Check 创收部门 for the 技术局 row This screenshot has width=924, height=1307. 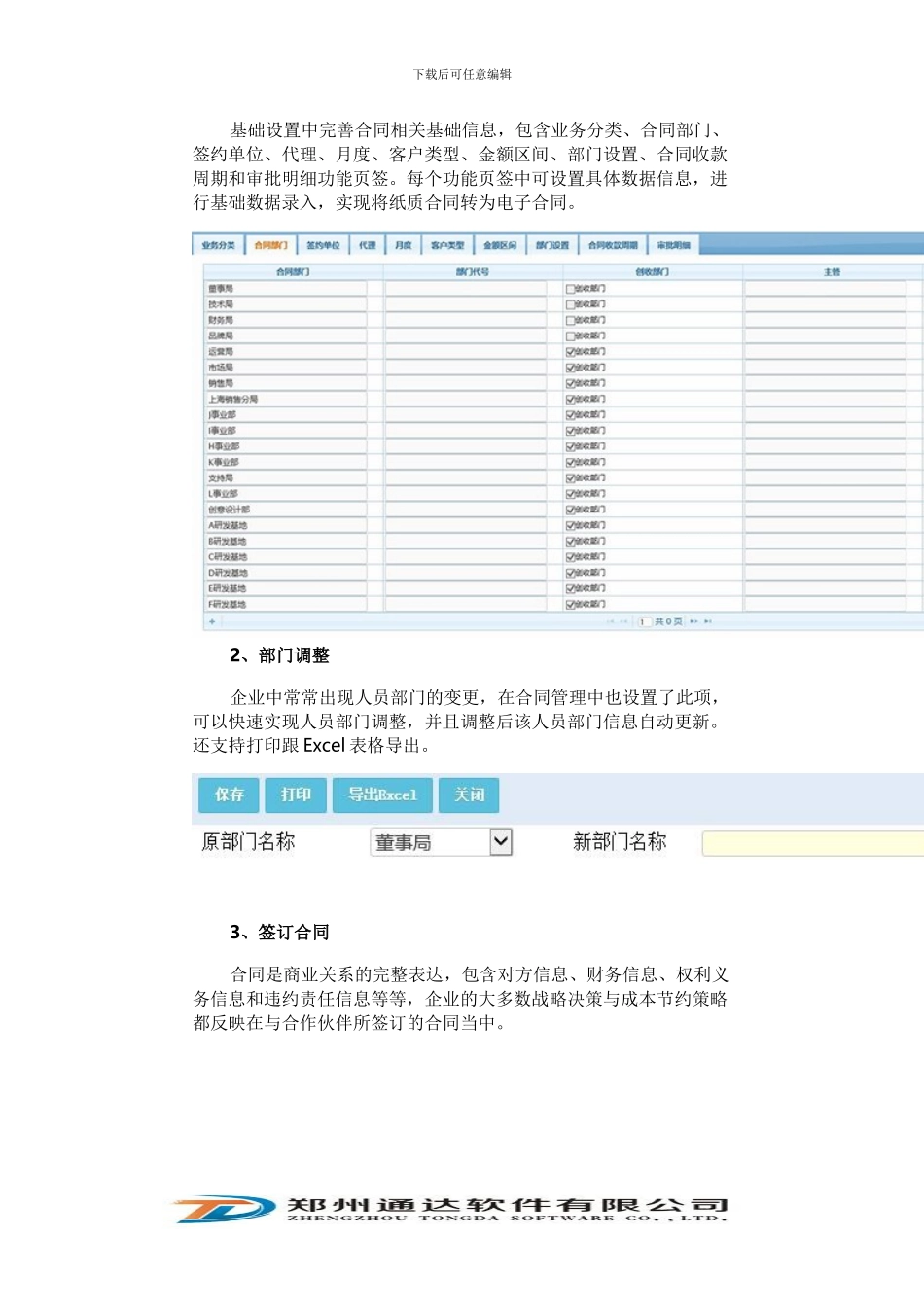571,304
